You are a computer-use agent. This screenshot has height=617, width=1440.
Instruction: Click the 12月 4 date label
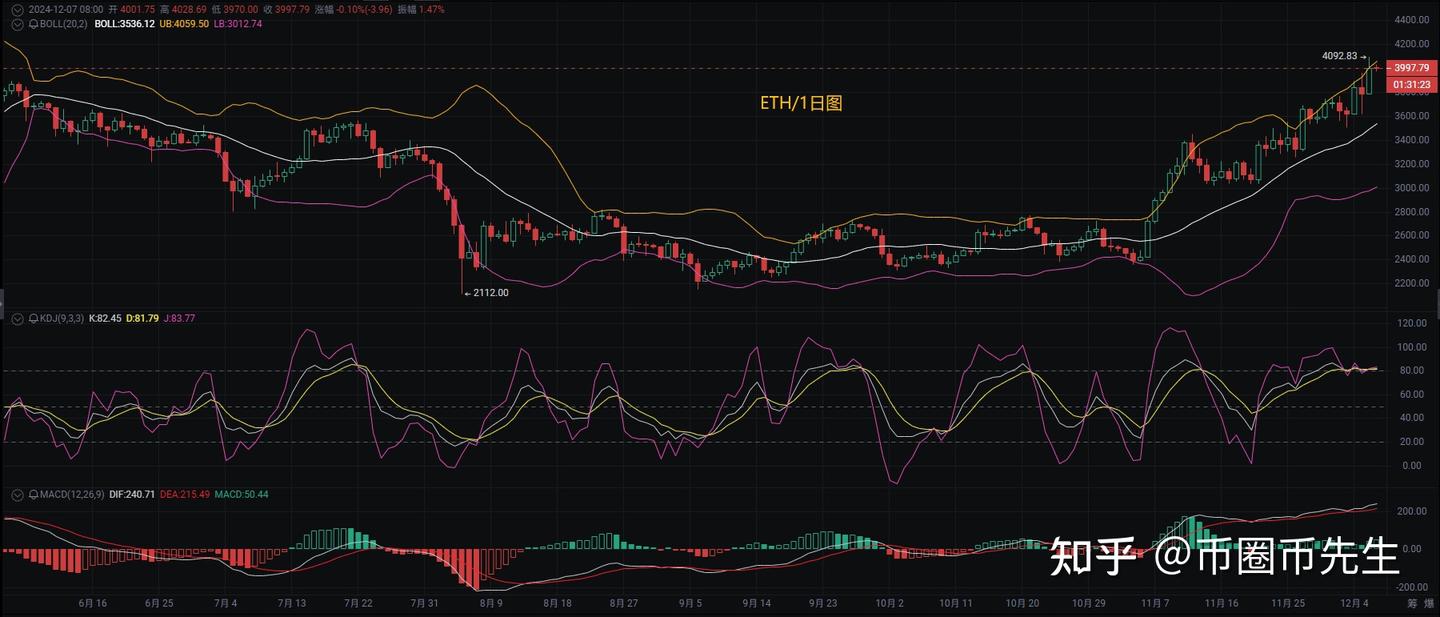click(1353, 603)
